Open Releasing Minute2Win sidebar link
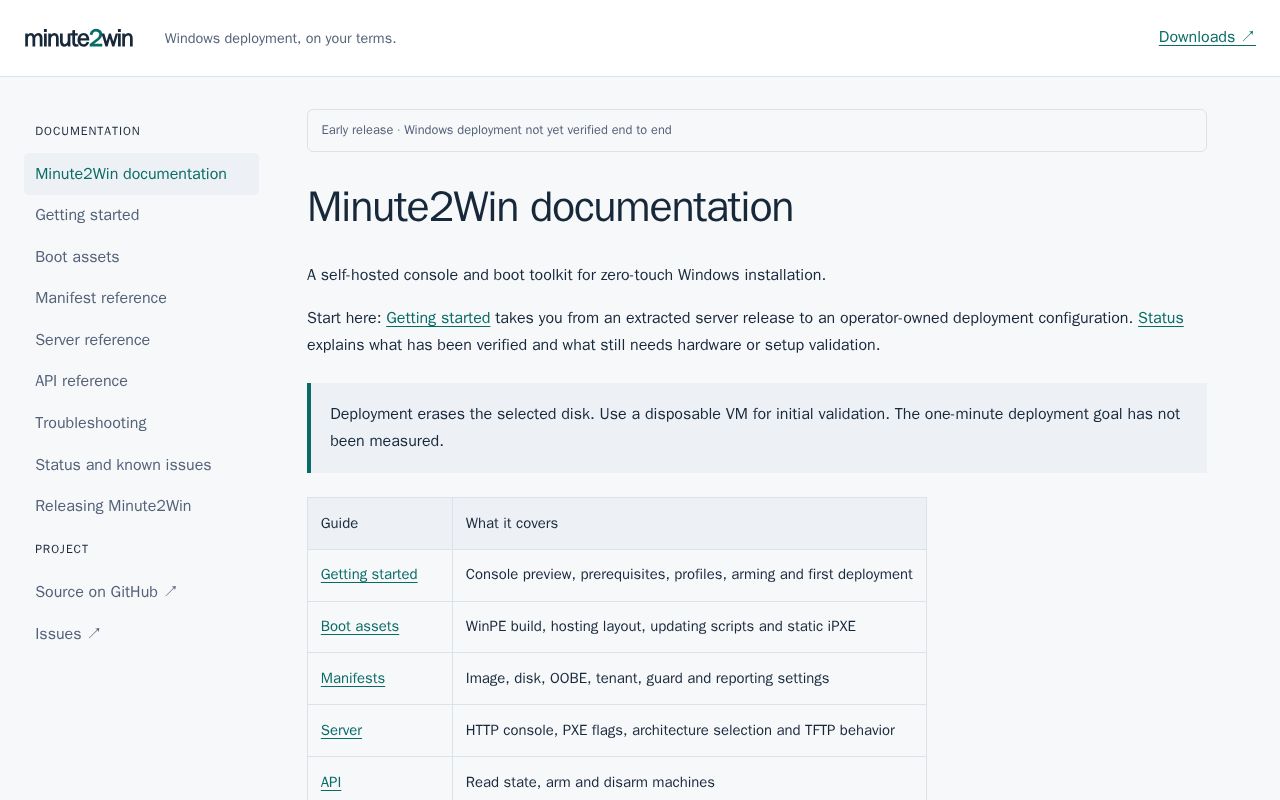 pyautogui.click(x=141, y=506)
